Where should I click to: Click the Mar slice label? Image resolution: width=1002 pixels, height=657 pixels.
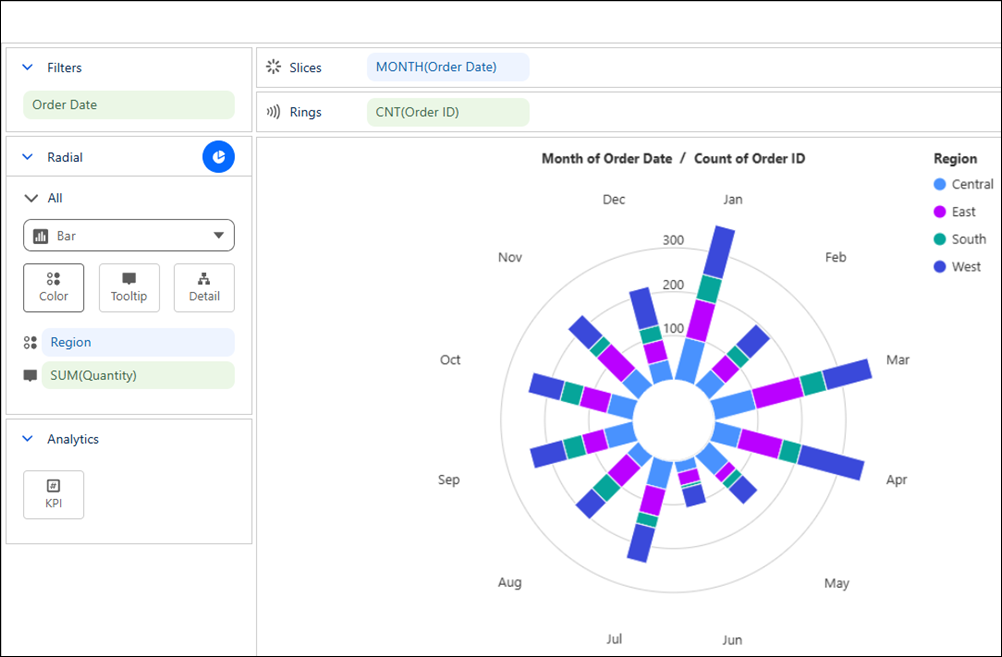point(898,360)
